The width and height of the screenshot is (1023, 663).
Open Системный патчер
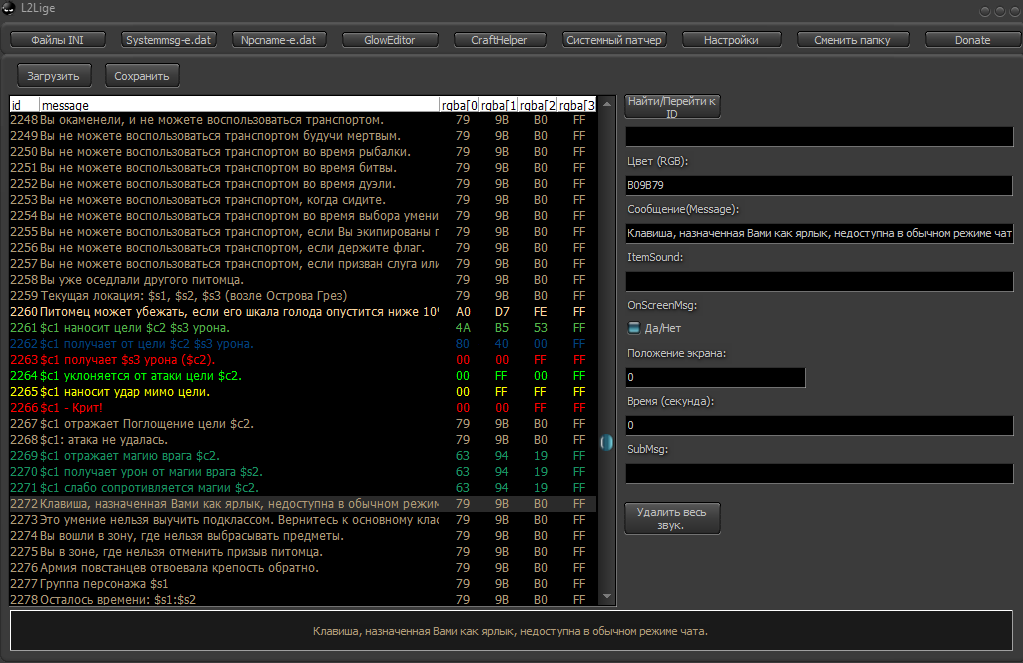point(613,40)
